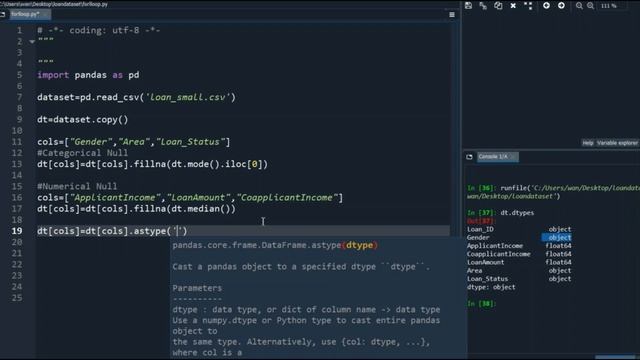Image resolution: width=640 pixels, height=360 pixels.
Task: Click the console browse tabs icon
Action: pos(469,157)
